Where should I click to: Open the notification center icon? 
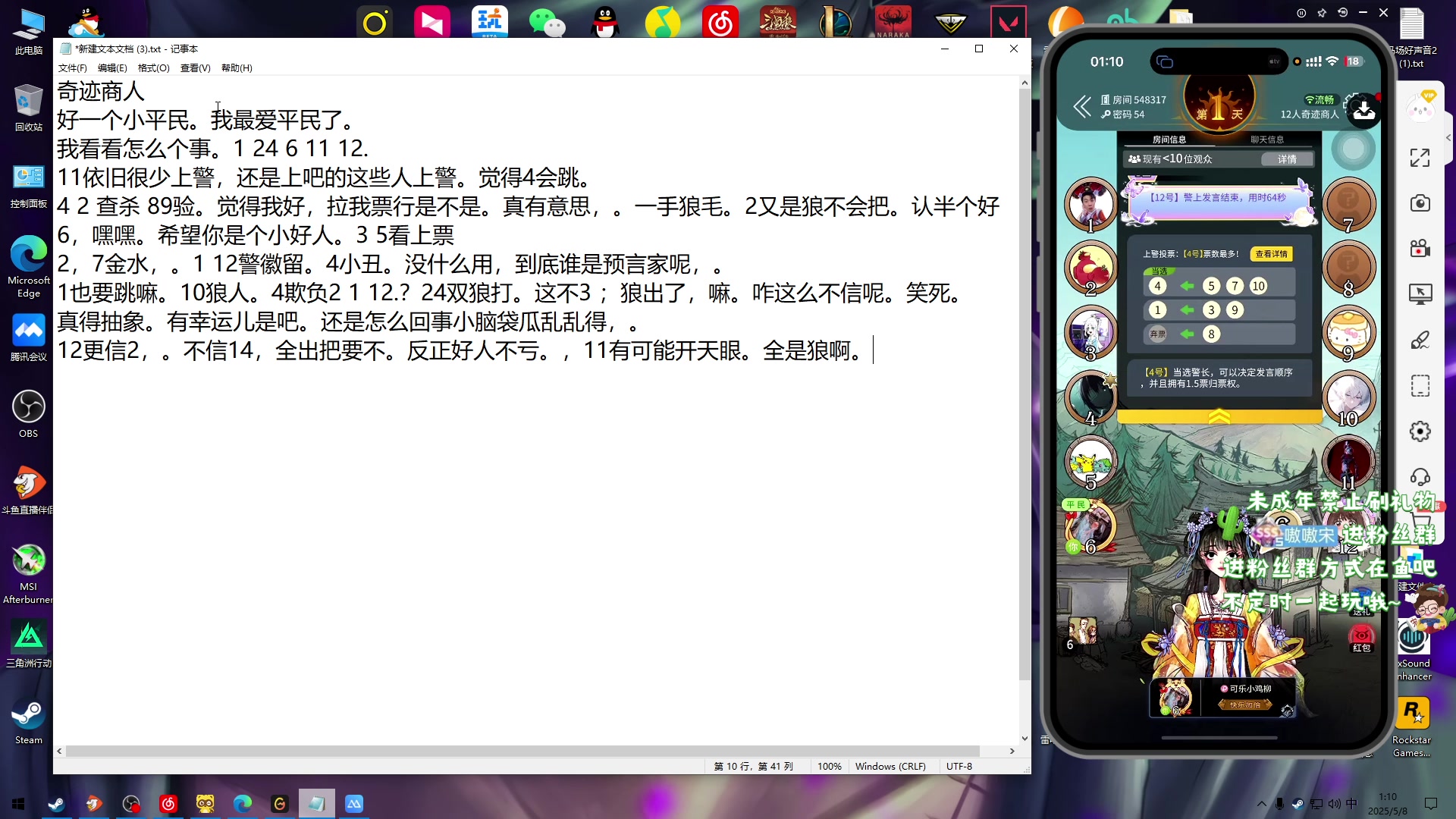1431,804
